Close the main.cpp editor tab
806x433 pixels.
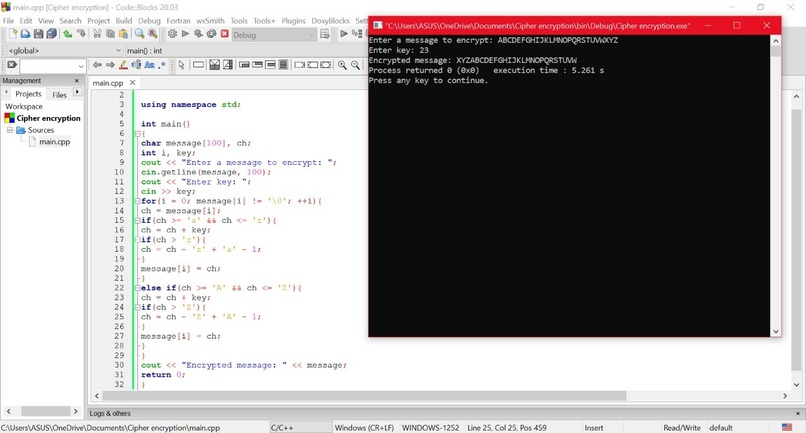pos(133,82)
